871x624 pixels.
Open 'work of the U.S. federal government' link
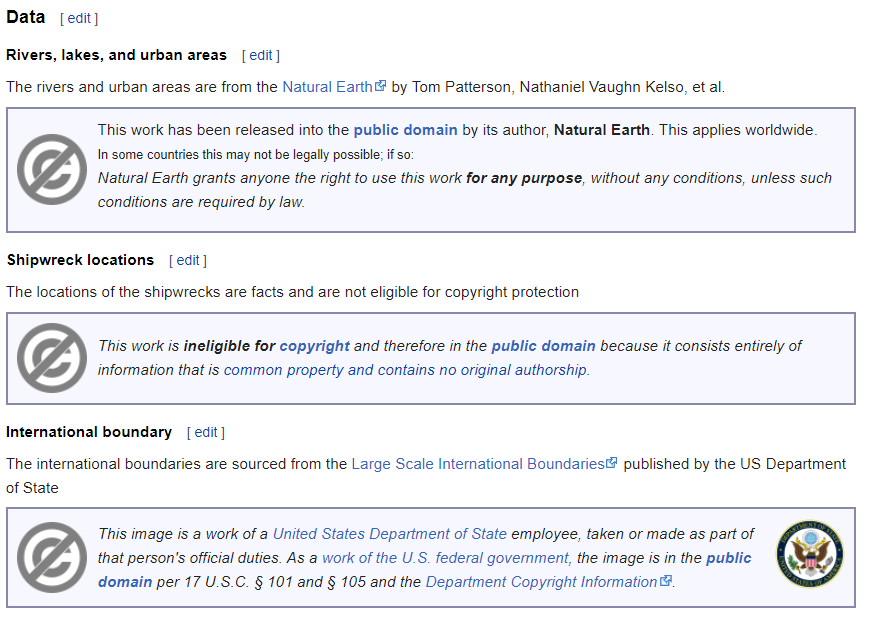(x=445, y=558)
